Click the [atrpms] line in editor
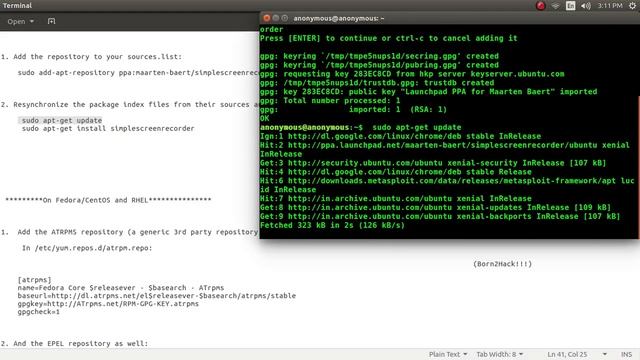640x360 pixels. click(x=34, y=280)
